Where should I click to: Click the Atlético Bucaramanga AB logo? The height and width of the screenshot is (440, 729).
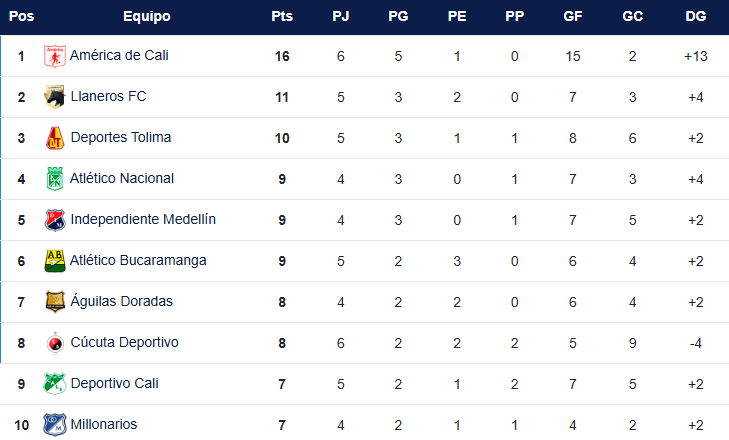[x=55, y=261]
